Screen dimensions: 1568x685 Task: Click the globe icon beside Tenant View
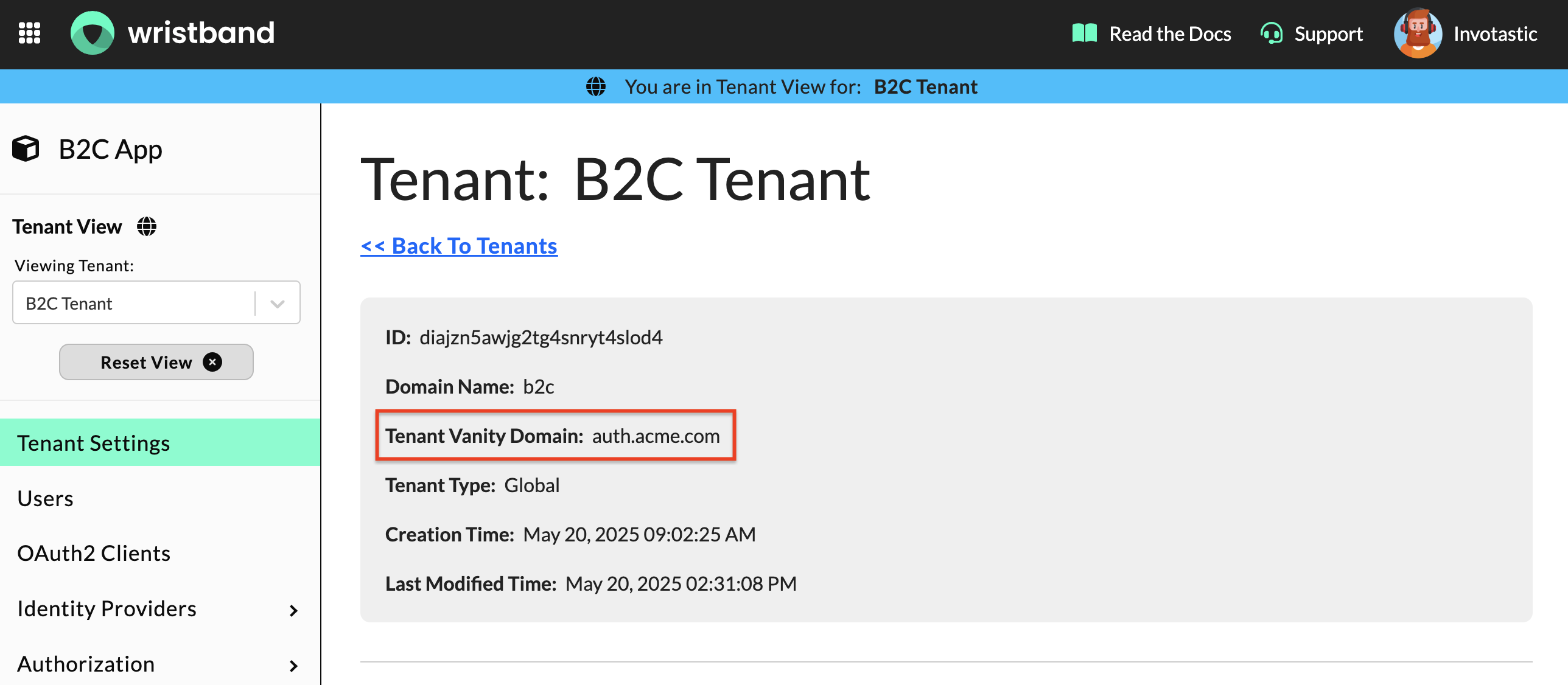tap(147, 226)
